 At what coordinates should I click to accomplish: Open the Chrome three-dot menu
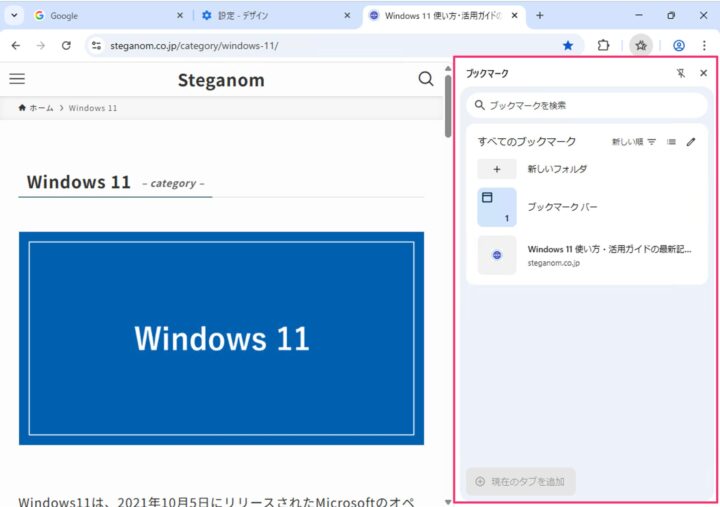click(703, 45)
